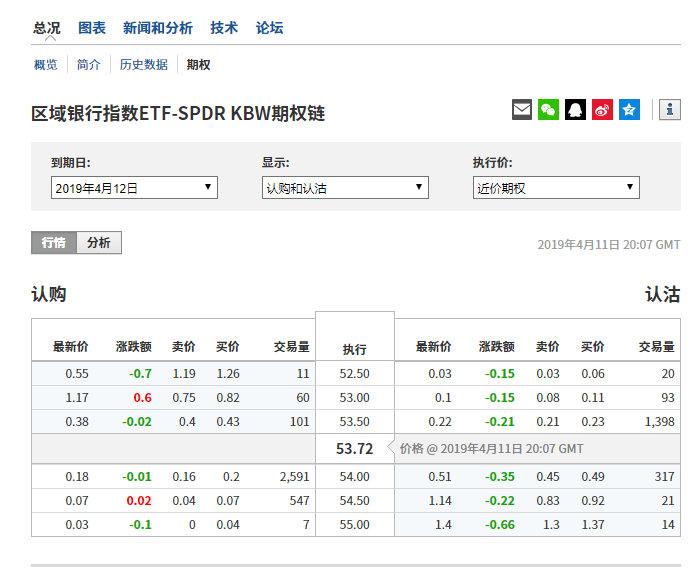Share the page via email envelope icon
The width and height of the screenshot is (695, 574).
[x=522, y=109]
